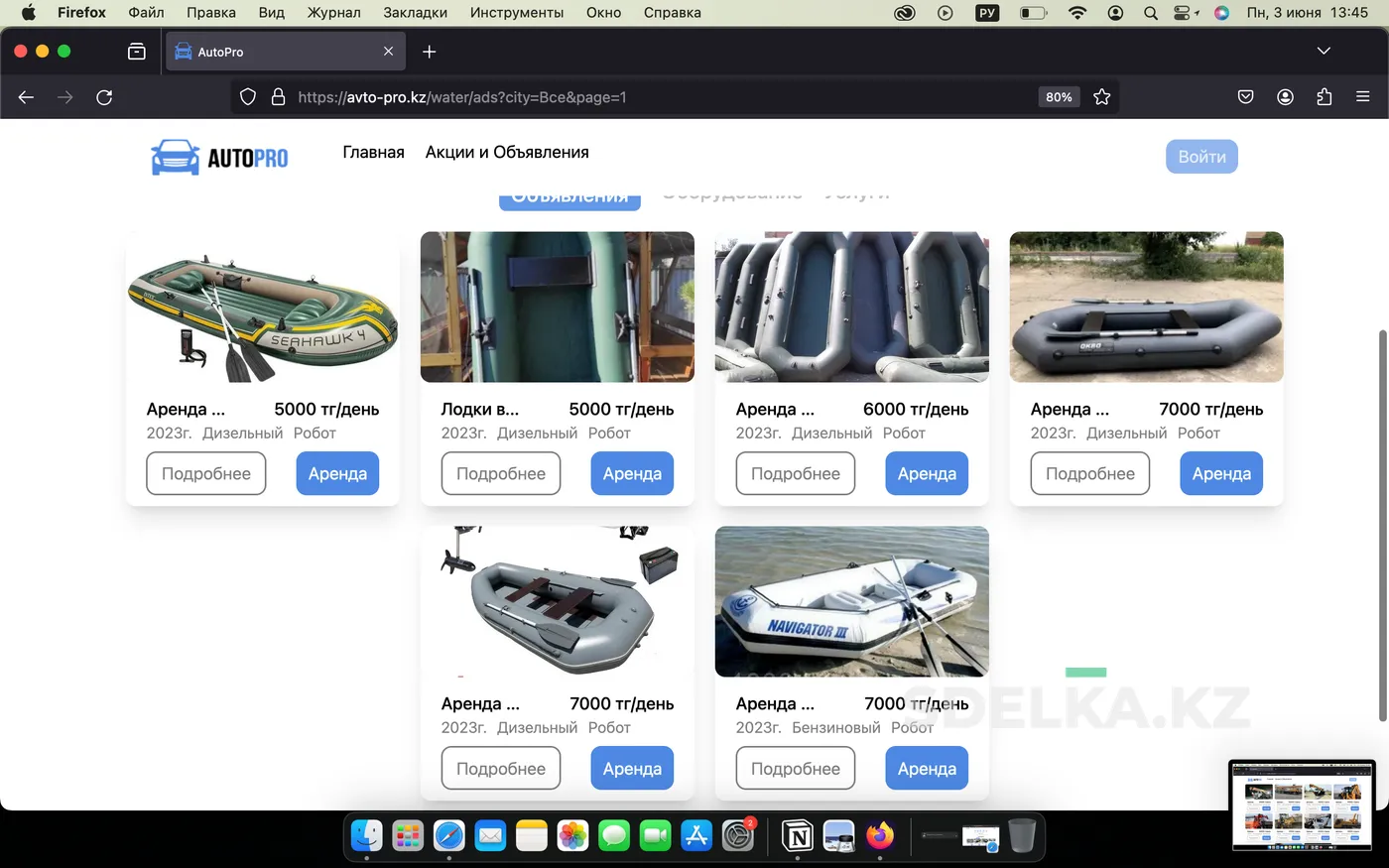Click Аренда on the Navigator III boat card
The width and height of the screenshot is (1389, 868).
click(x=927, y=769)
